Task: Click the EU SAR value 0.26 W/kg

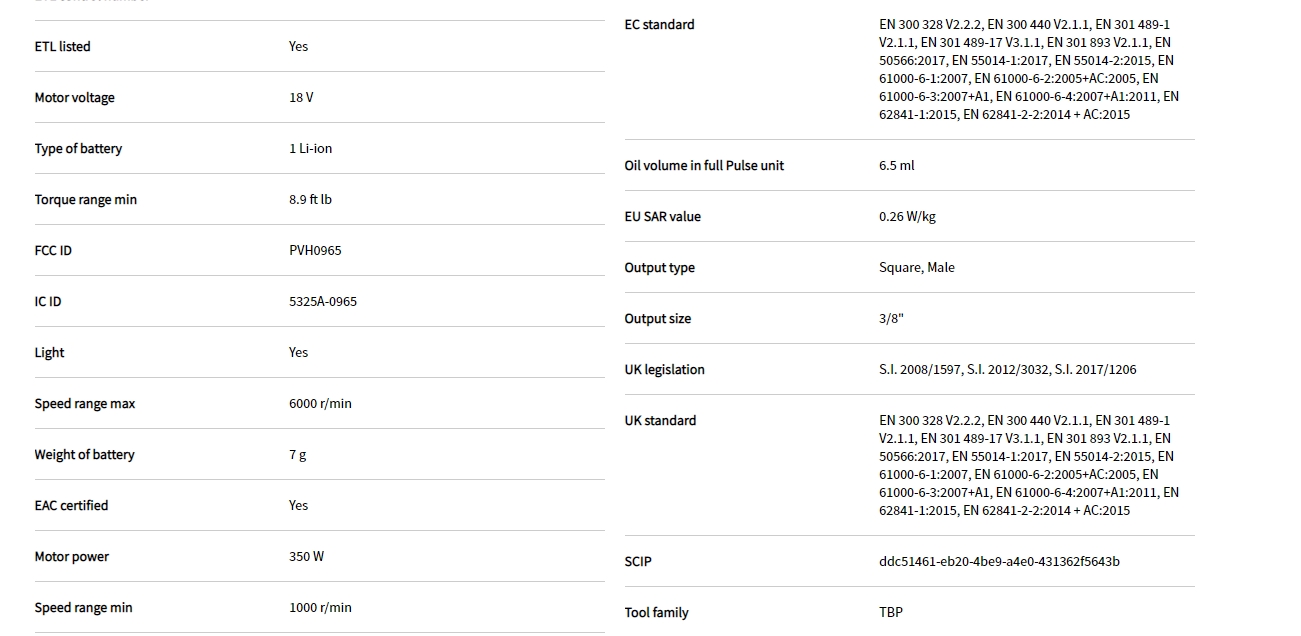Action: tap(907, 217)
